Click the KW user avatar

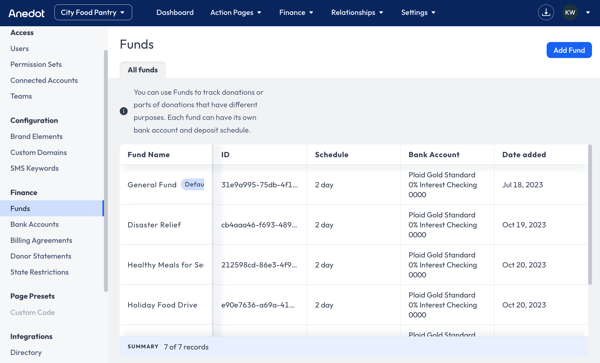click(x=570, y=13)
